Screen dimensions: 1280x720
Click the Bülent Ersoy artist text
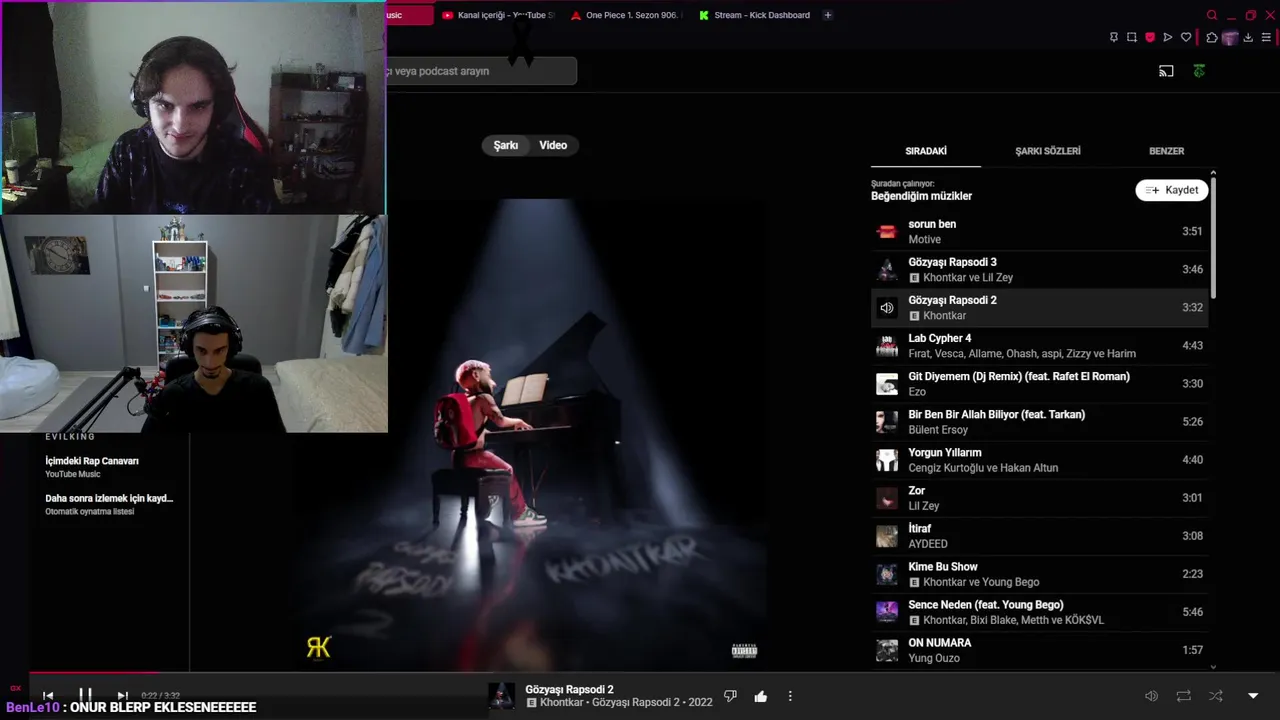pyautogui.click(x=938, y=430)
